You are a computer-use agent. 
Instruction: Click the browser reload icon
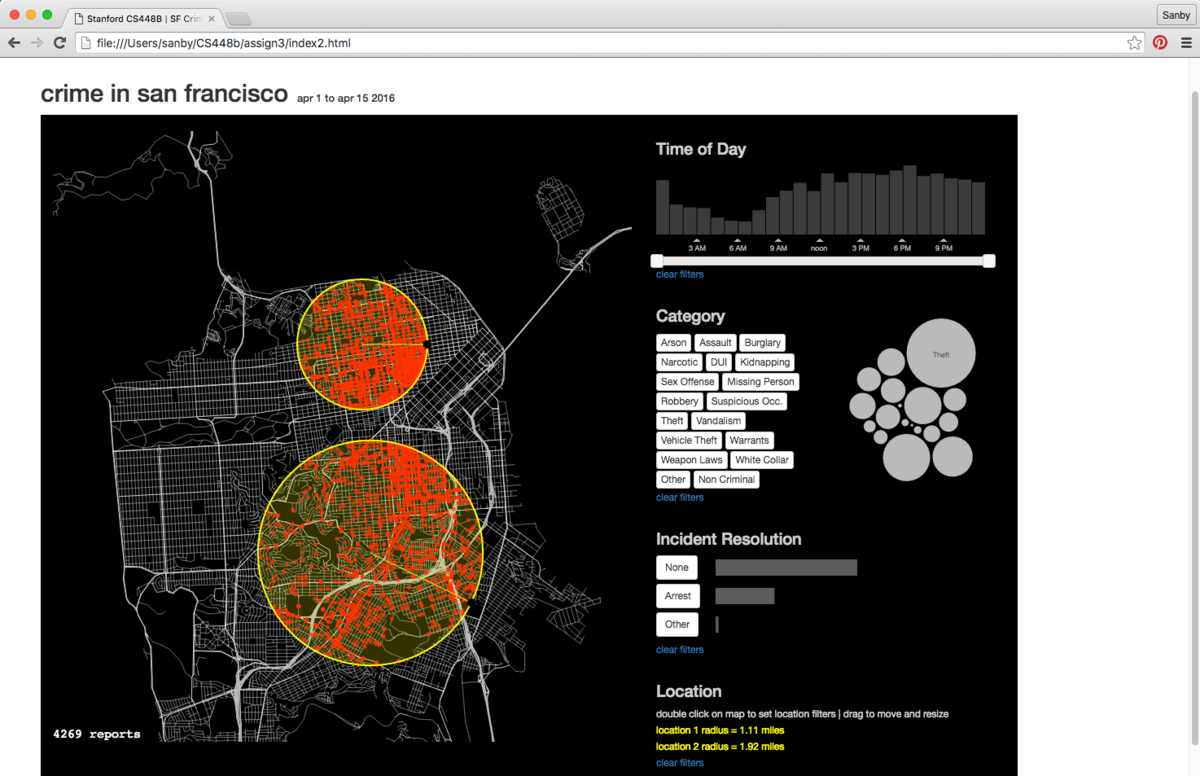60,43
